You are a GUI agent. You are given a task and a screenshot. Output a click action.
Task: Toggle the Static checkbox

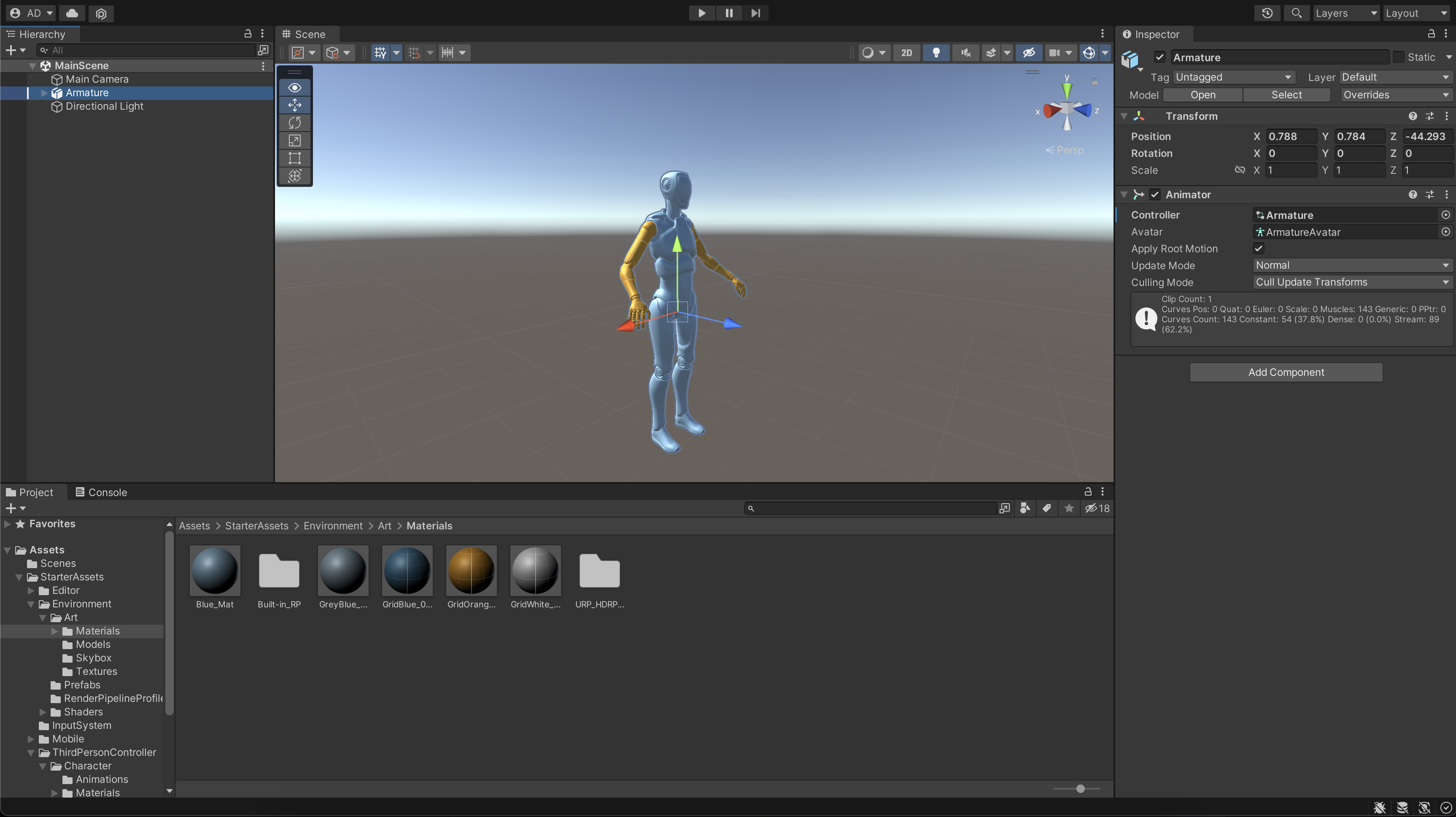[1399, 57]
